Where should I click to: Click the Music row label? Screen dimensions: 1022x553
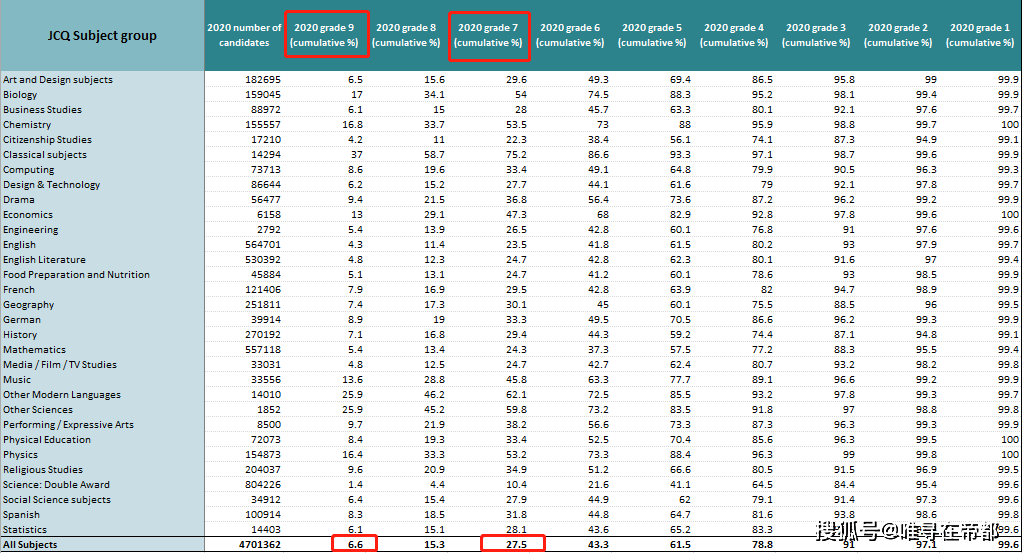tap(17, 380)
